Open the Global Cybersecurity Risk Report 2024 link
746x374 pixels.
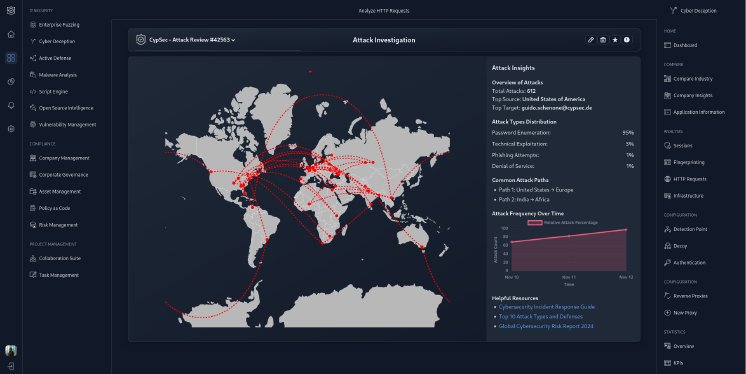pyautogui.click(x=546, y=326)
